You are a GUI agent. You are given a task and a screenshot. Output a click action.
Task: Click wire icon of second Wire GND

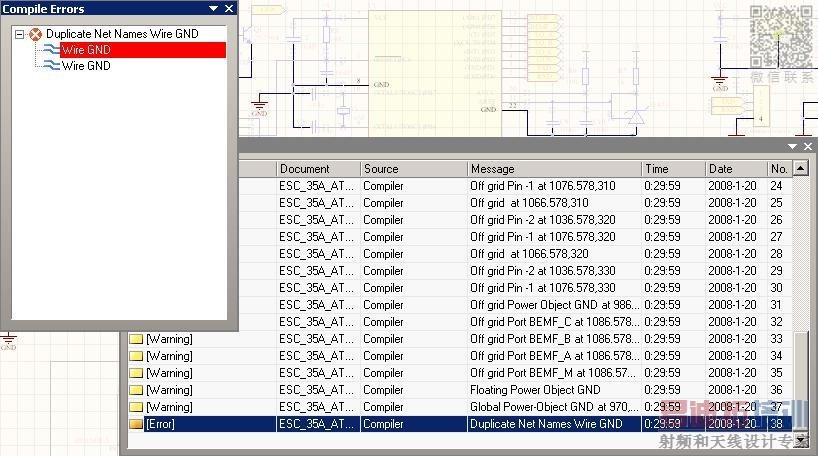click(51, 65)
